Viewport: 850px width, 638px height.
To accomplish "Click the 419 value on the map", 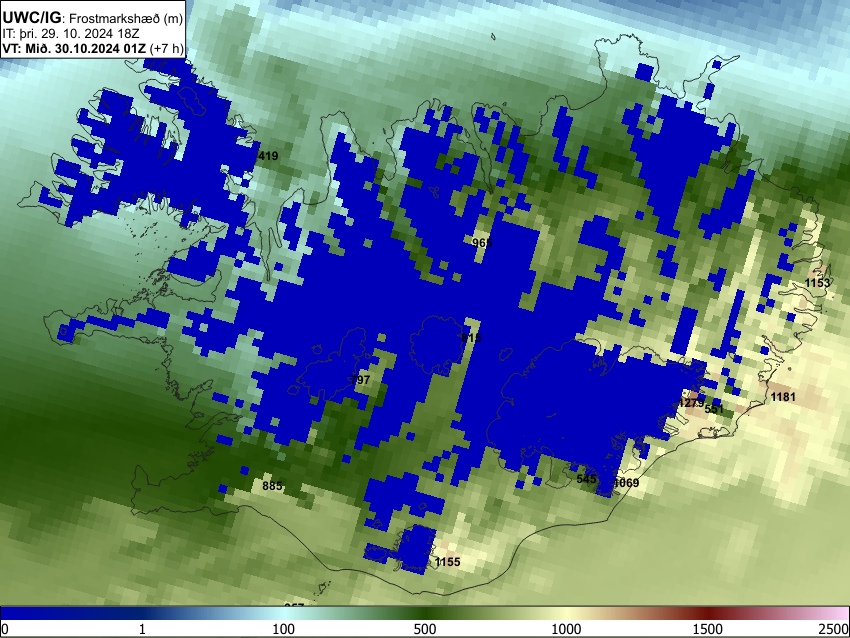I will pos(268,156).
